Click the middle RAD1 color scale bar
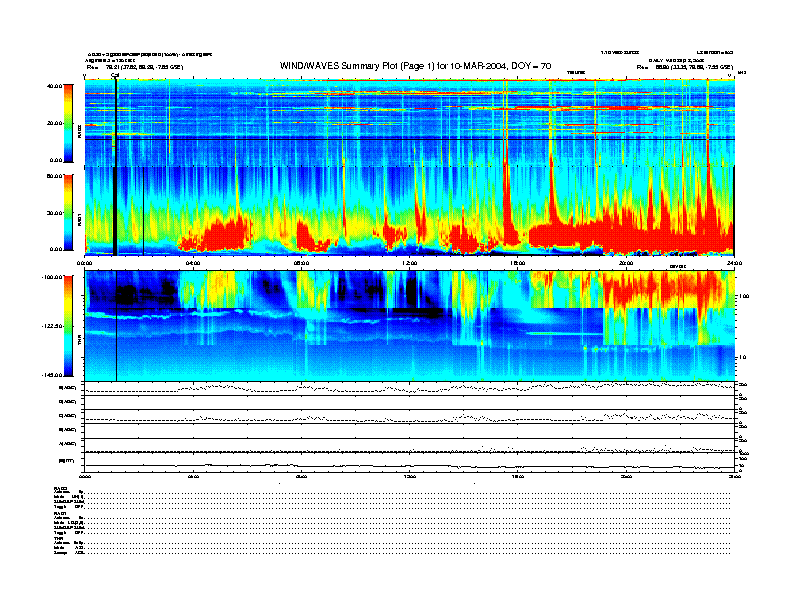 point(68,212)
